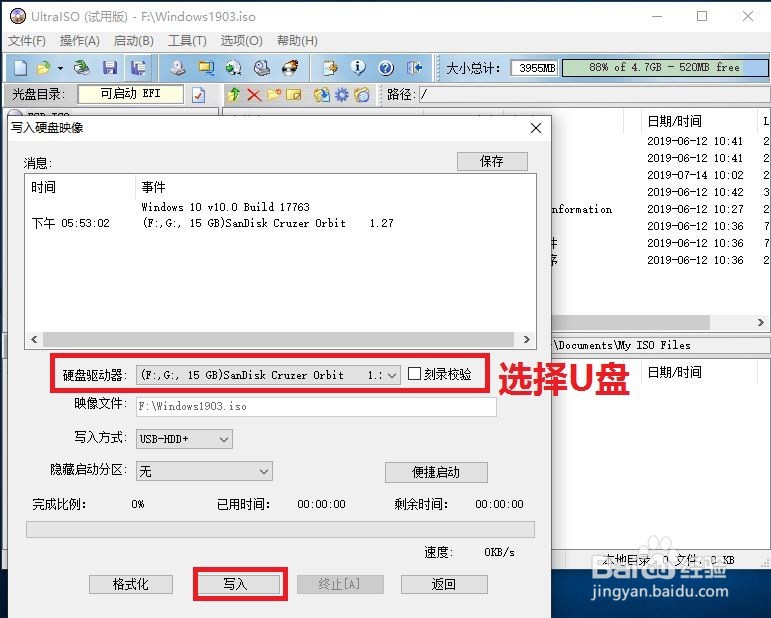Select the row dated 2019-07-14 10:02

pyautogui.click(x=695, y=175)
